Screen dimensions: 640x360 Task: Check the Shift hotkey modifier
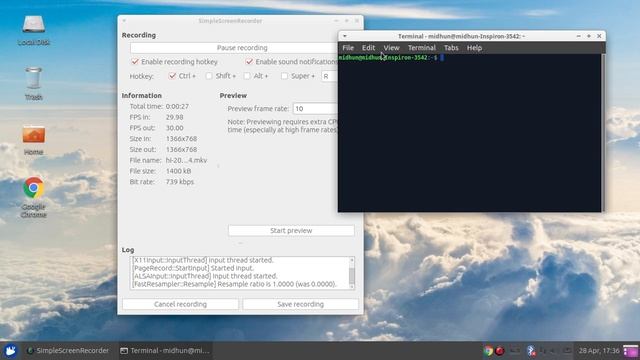click(x=209, y=76)
